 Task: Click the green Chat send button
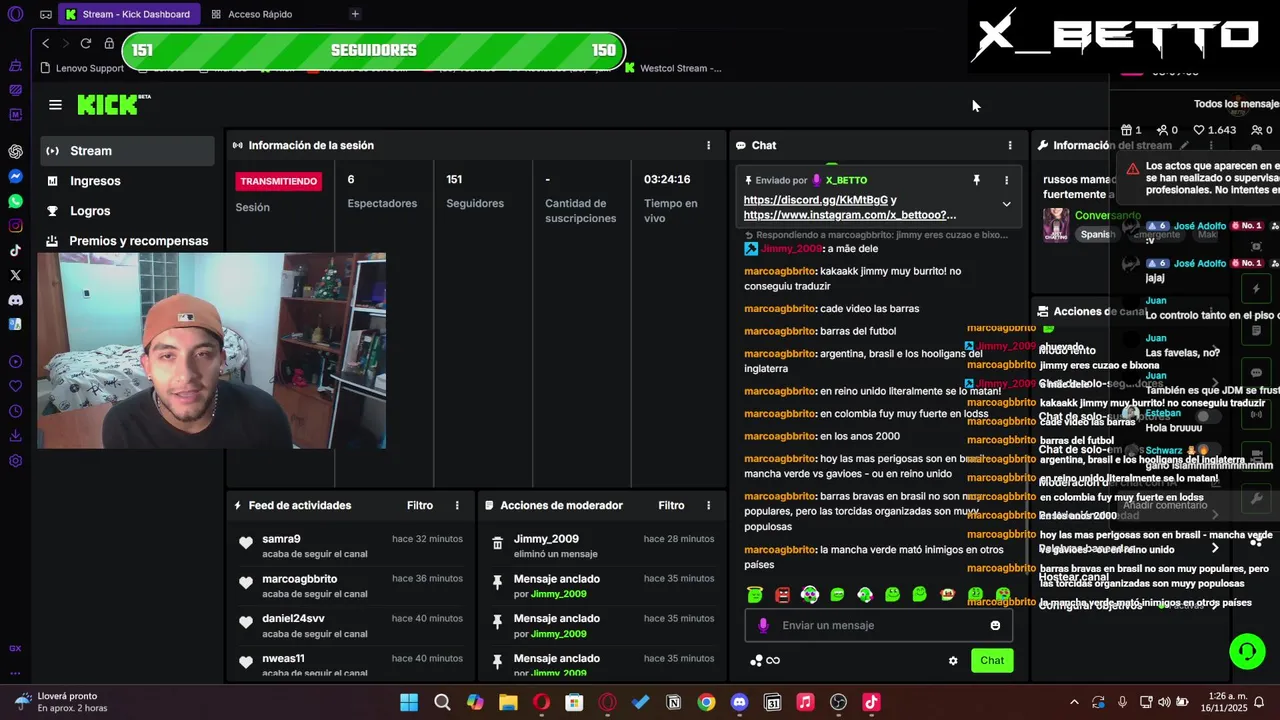[992, 660]
